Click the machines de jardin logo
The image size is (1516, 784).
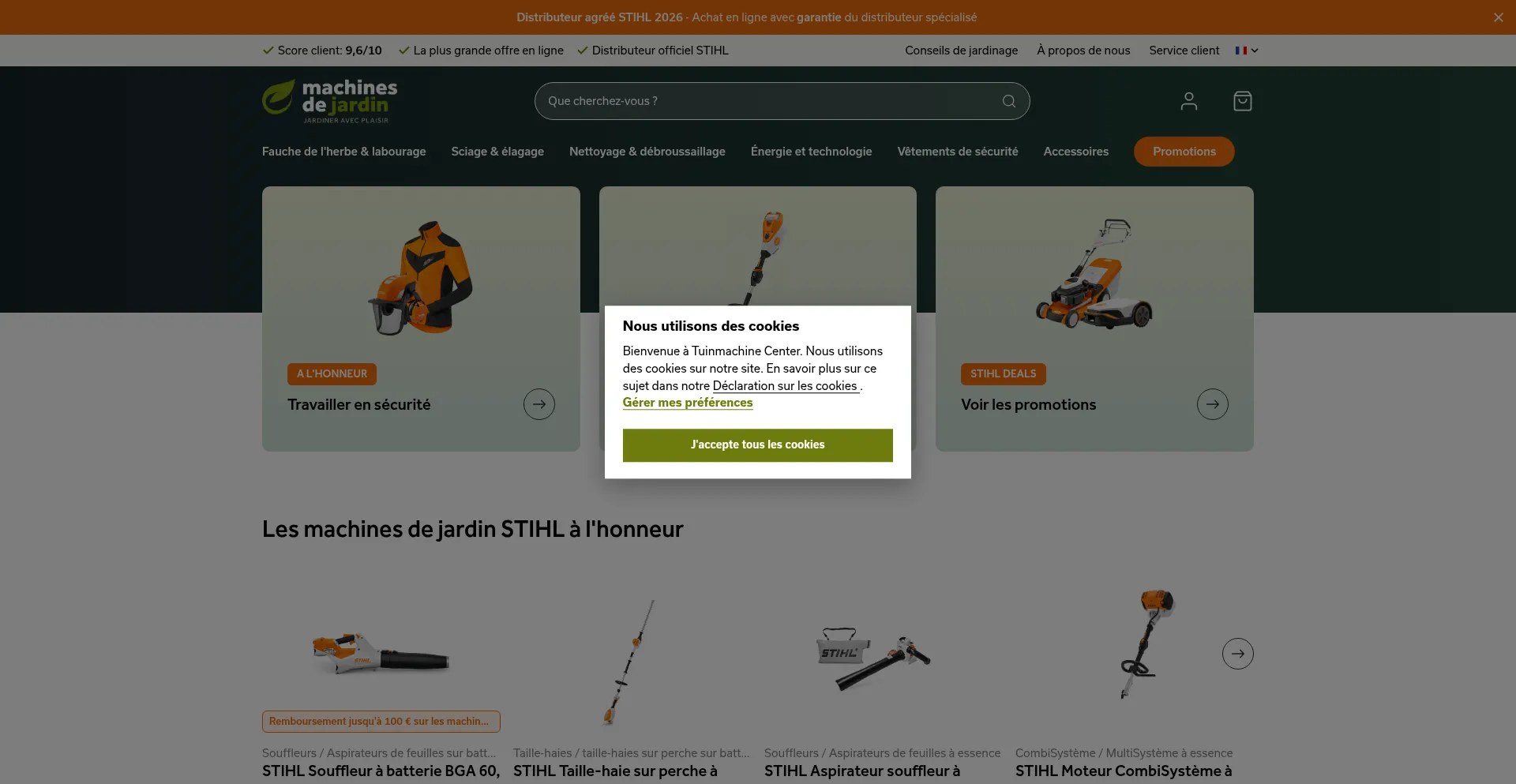(330, 101)
